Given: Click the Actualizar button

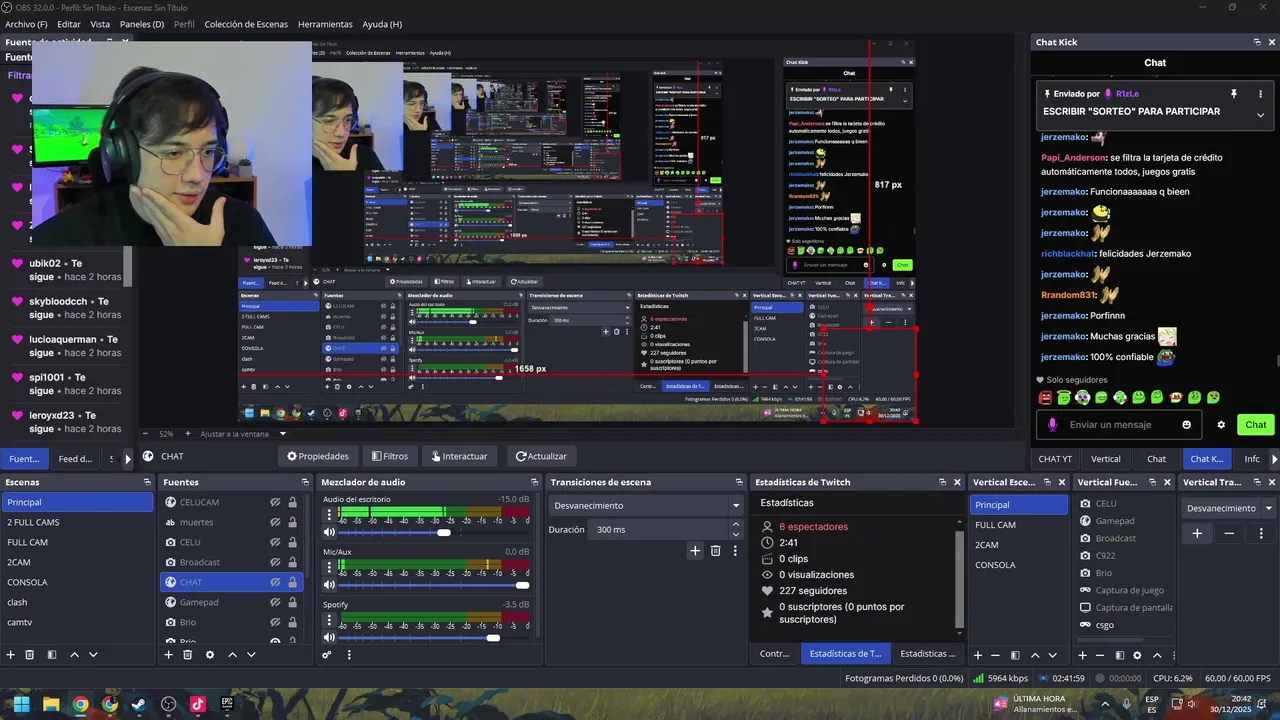Looking at the screenshot, I should pos(541,456).
